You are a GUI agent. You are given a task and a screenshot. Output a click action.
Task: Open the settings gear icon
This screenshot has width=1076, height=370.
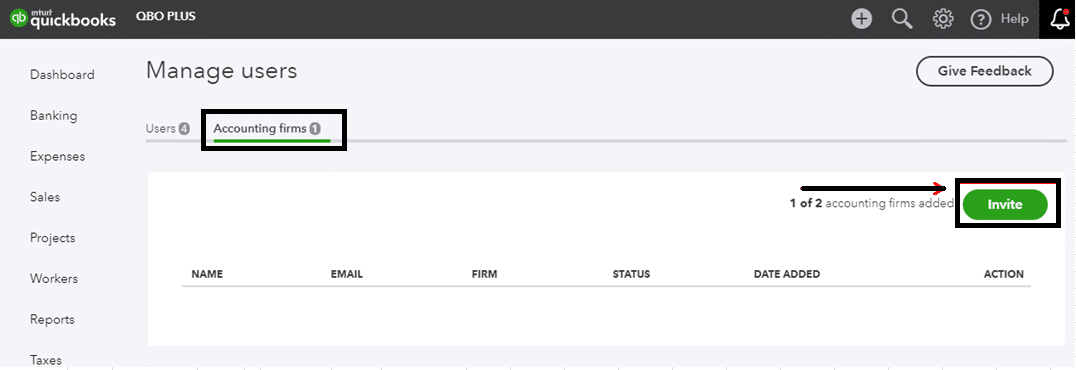click(943, 19)
